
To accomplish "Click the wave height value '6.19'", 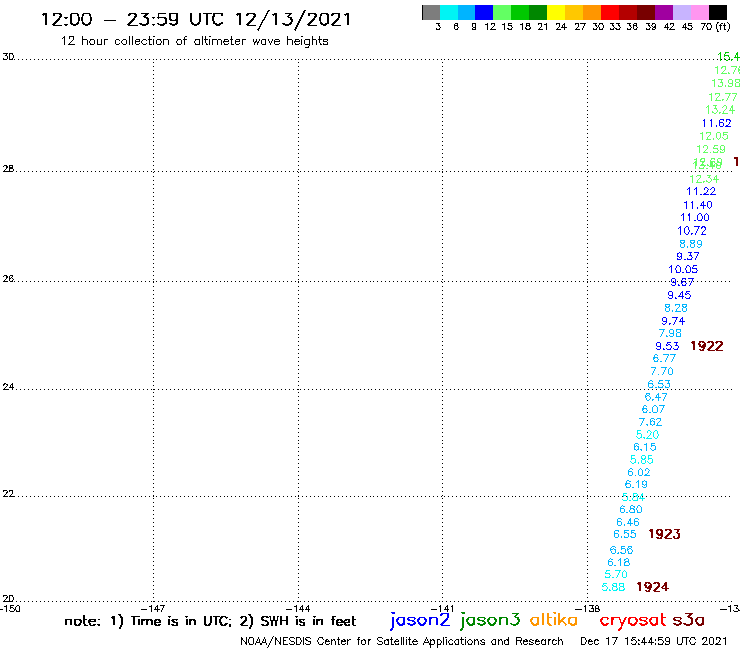I will [x=636, y=484].
